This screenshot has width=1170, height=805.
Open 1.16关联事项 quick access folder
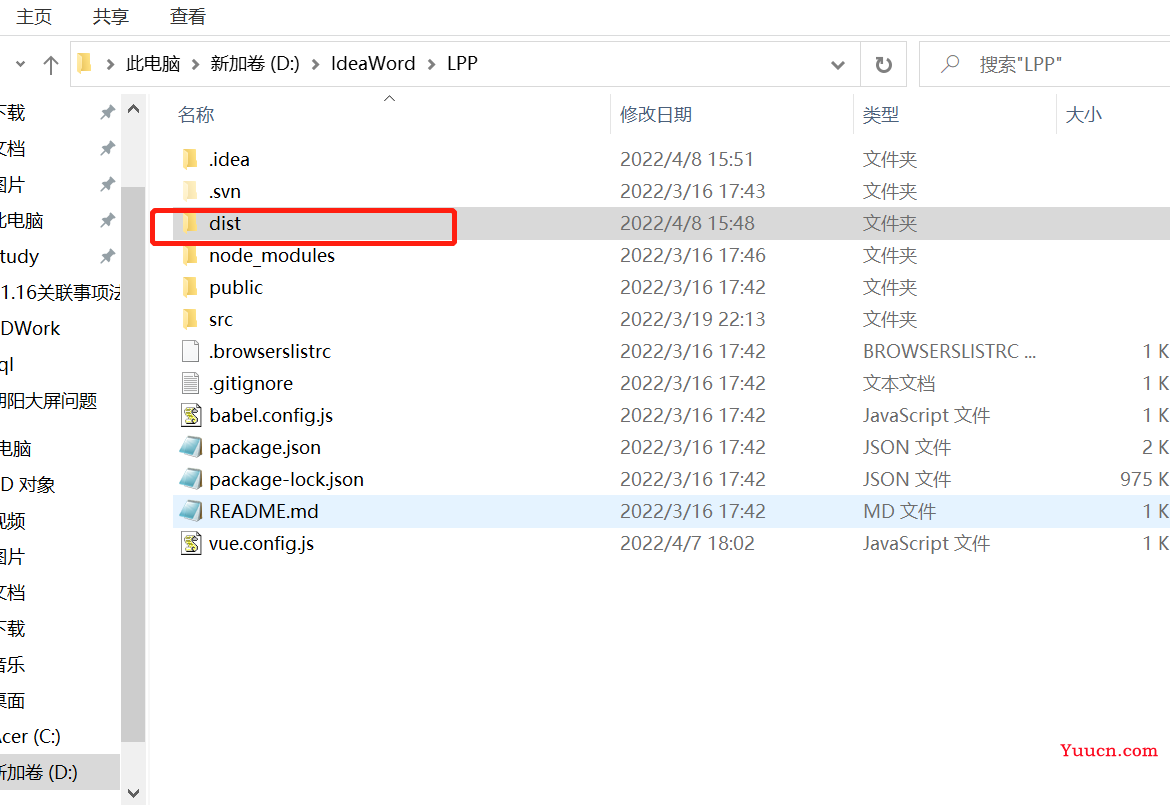tap(60, 292)
